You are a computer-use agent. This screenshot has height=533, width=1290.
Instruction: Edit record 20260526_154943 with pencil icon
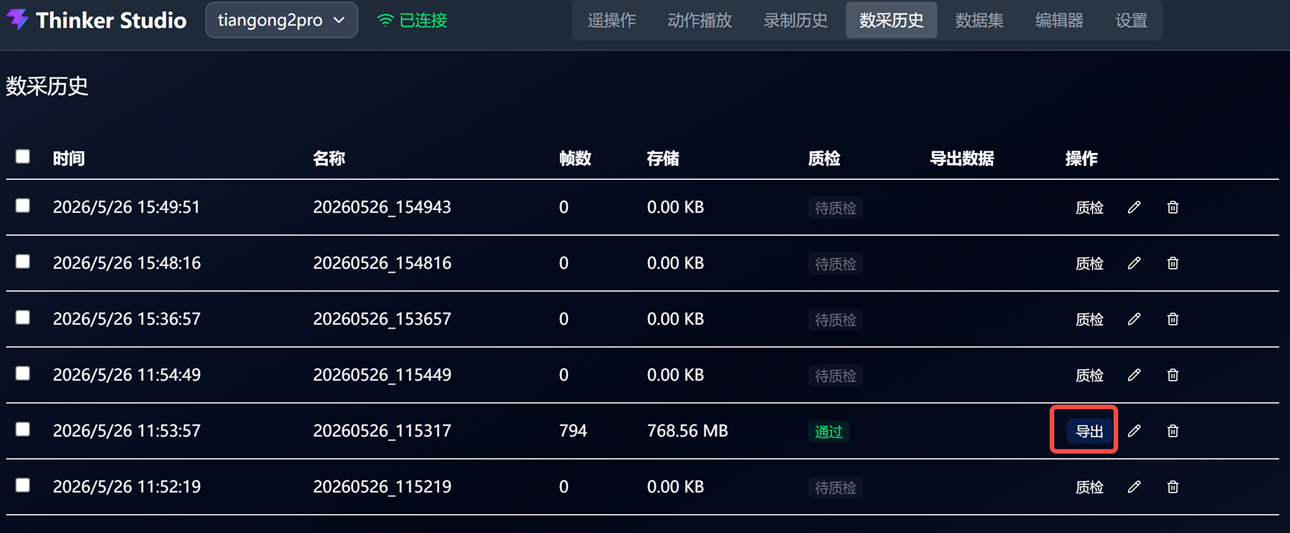point(1134,207)
